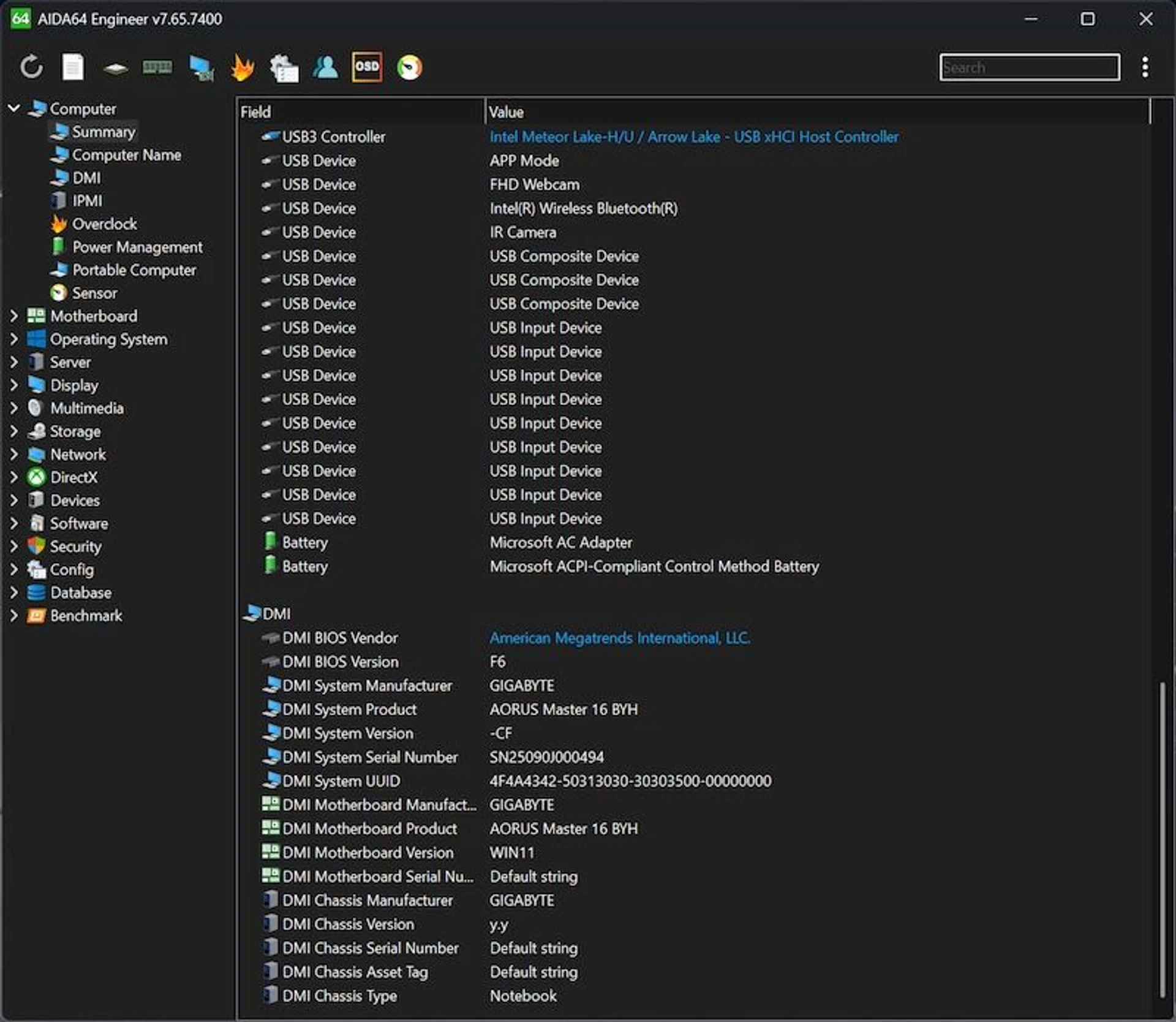Select the APP Mode USB device row
The height and width of the screenshot is (1022, 1176).
point(695,161)
